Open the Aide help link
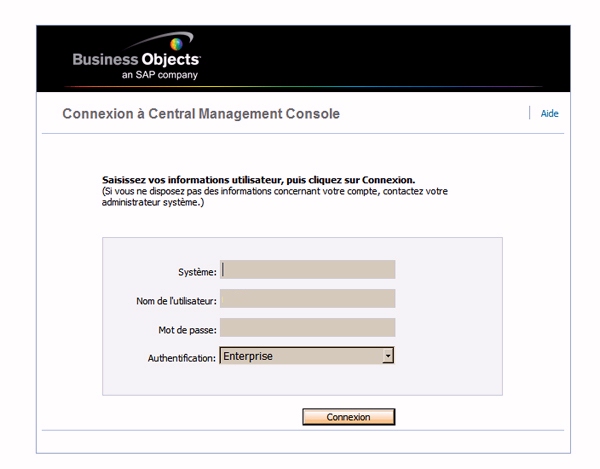The height and width of the screenshot is (469, 600). coord(549,114)
